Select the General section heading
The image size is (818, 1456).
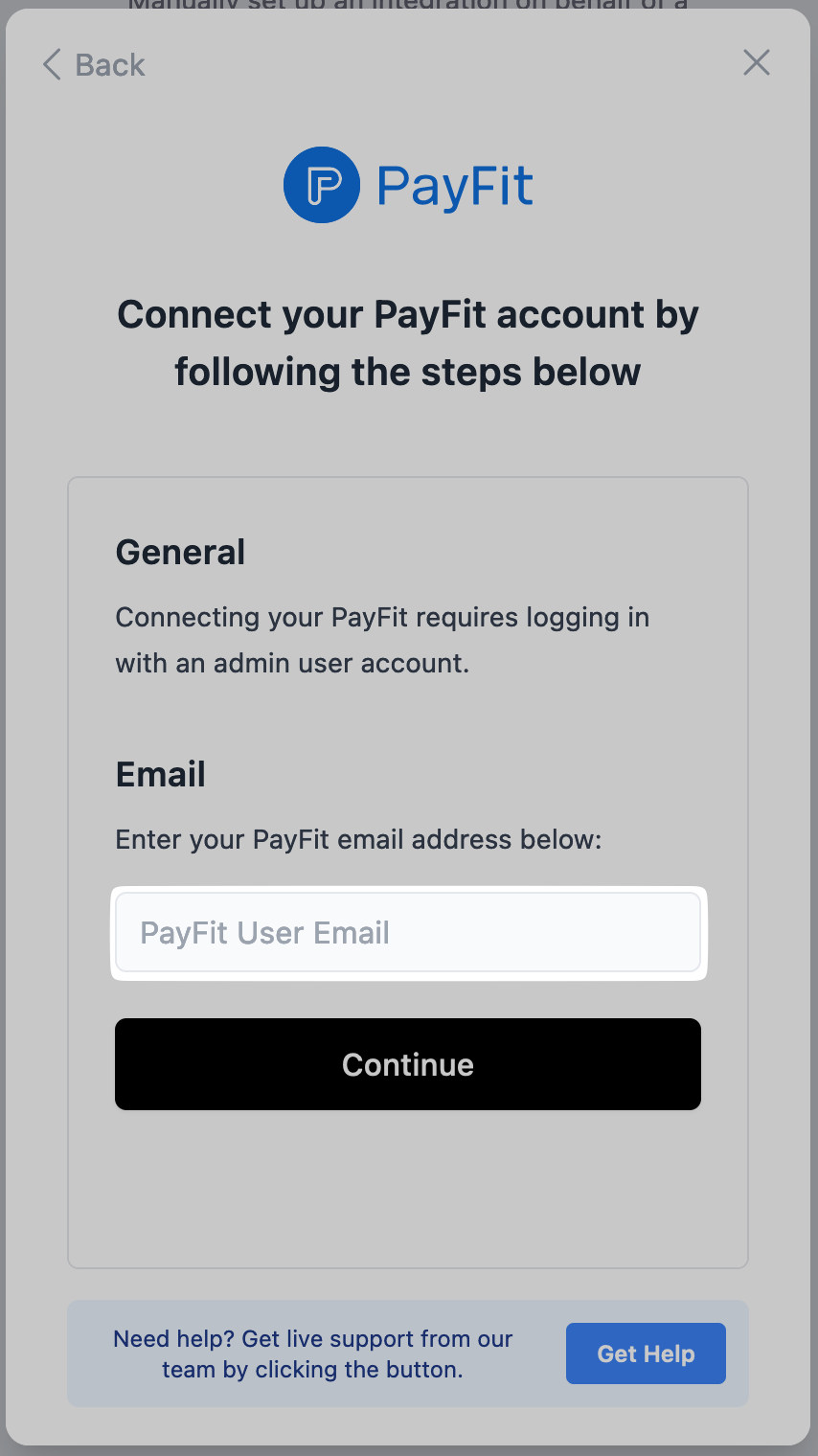pos(180,553)
